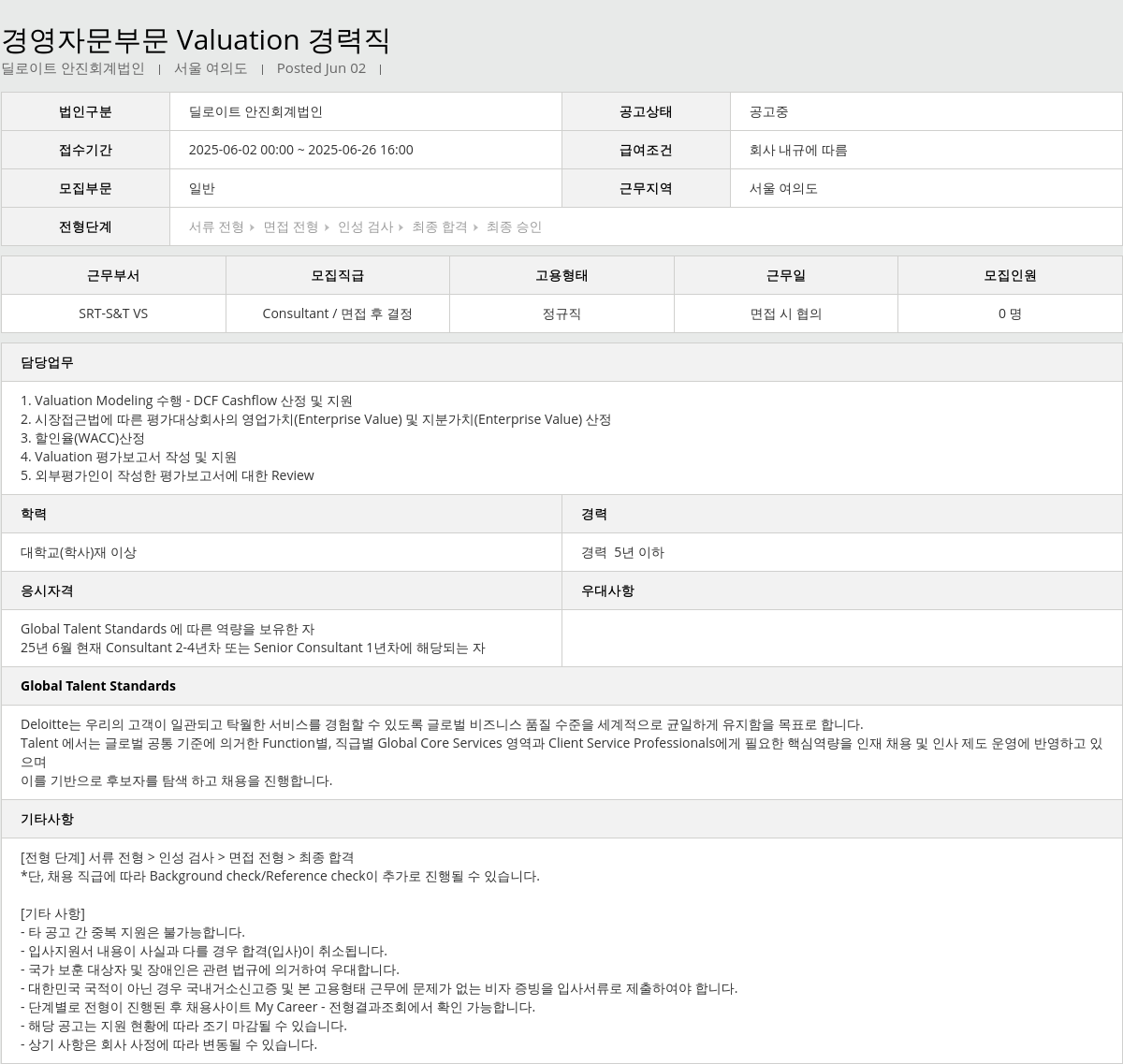Click the '모집직급' column header
The width and height of the screenshot is (1123, 1064).
tap(338, 275)
